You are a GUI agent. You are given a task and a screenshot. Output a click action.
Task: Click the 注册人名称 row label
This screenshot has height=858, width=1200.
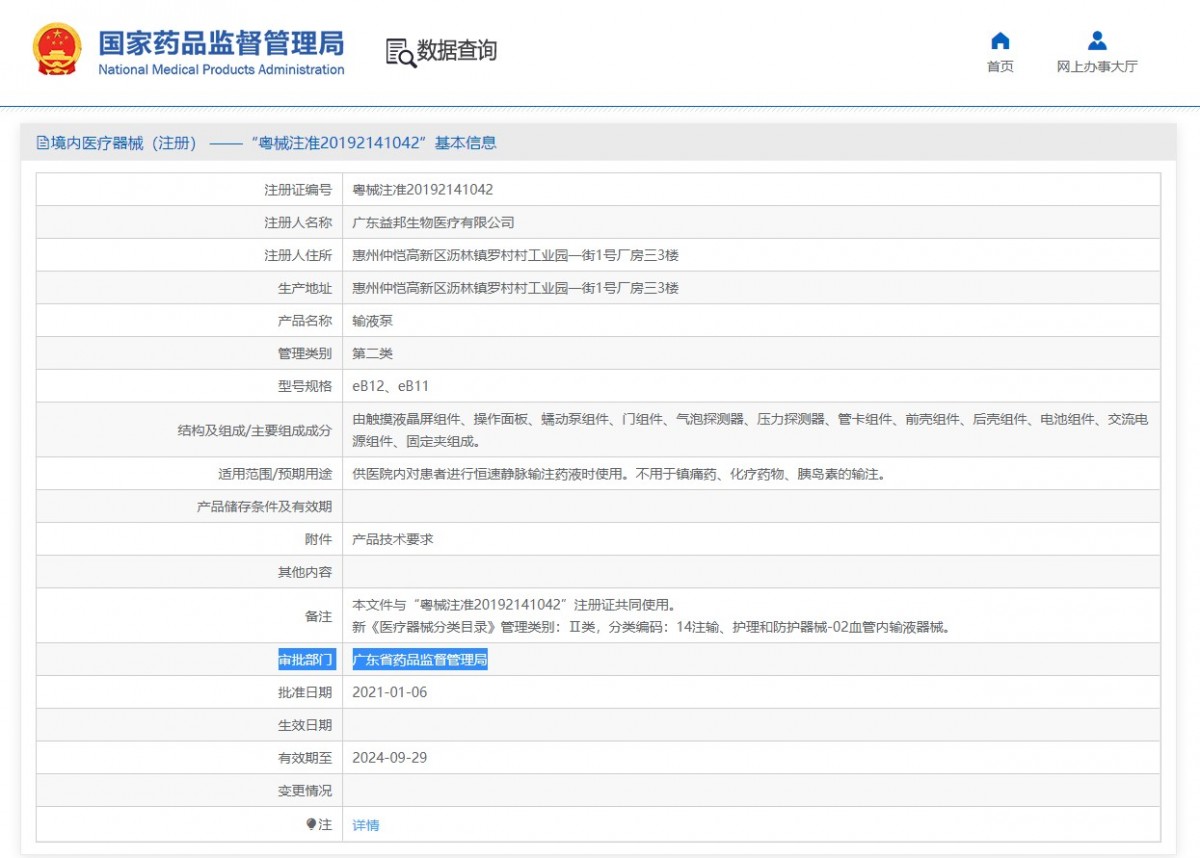pyautogui.click(x=298, y=223)
